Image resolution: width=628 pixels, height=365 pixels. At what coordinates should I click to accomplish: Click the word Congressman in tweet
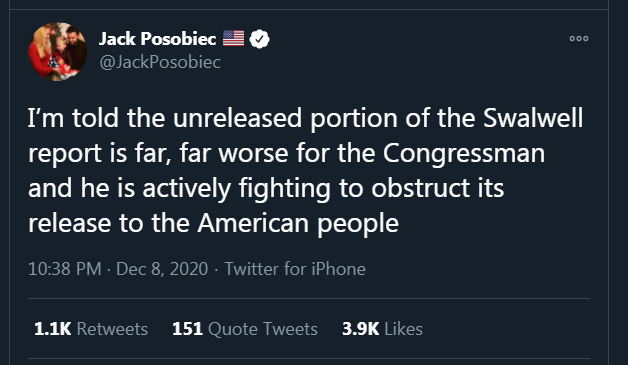point(464,153)
